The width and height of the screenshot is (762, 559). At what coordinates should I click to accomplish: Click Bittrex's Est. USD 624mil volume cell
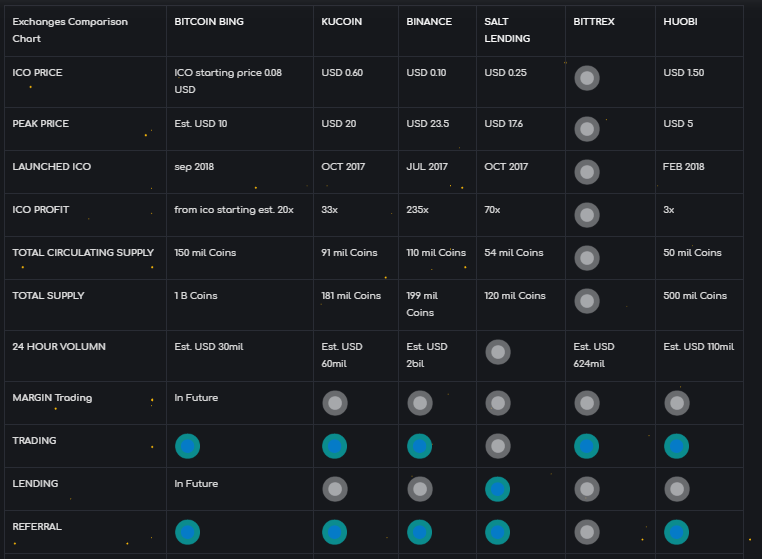(595, 355)
